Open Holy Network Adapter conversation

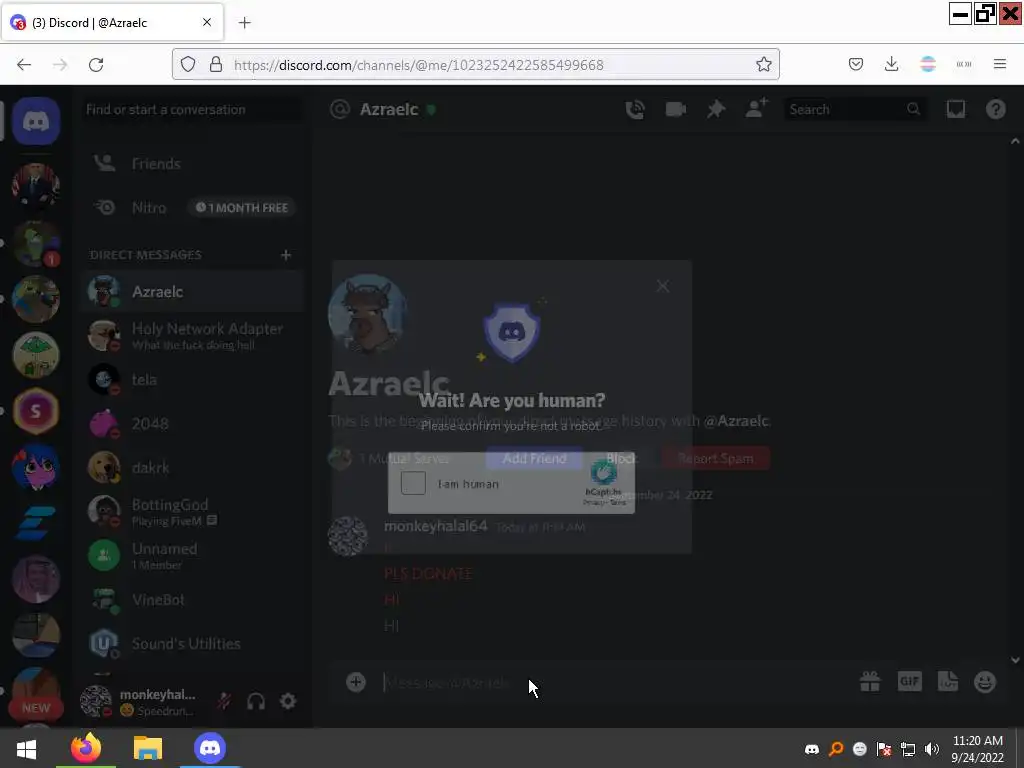click(194, 336)
